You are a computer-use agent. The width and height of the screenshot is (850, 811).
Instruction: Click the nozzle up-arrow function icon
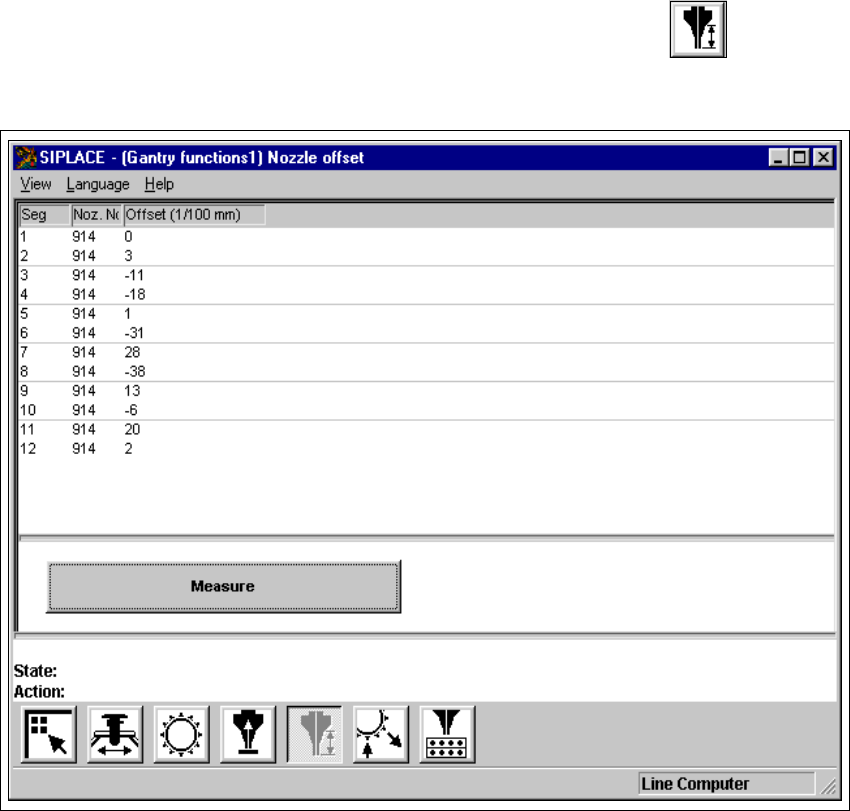248,735
